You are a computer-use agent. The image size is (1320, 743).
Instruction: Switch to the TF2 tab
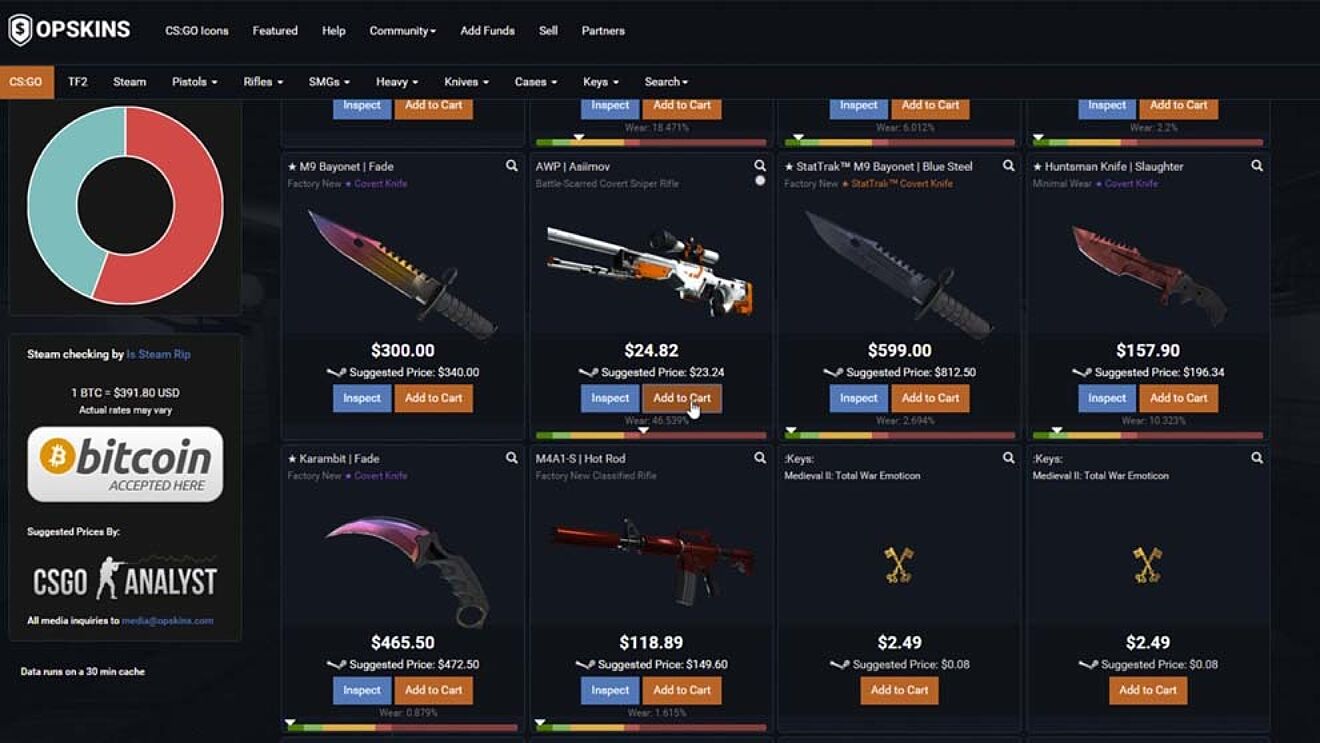click(77, 82)
